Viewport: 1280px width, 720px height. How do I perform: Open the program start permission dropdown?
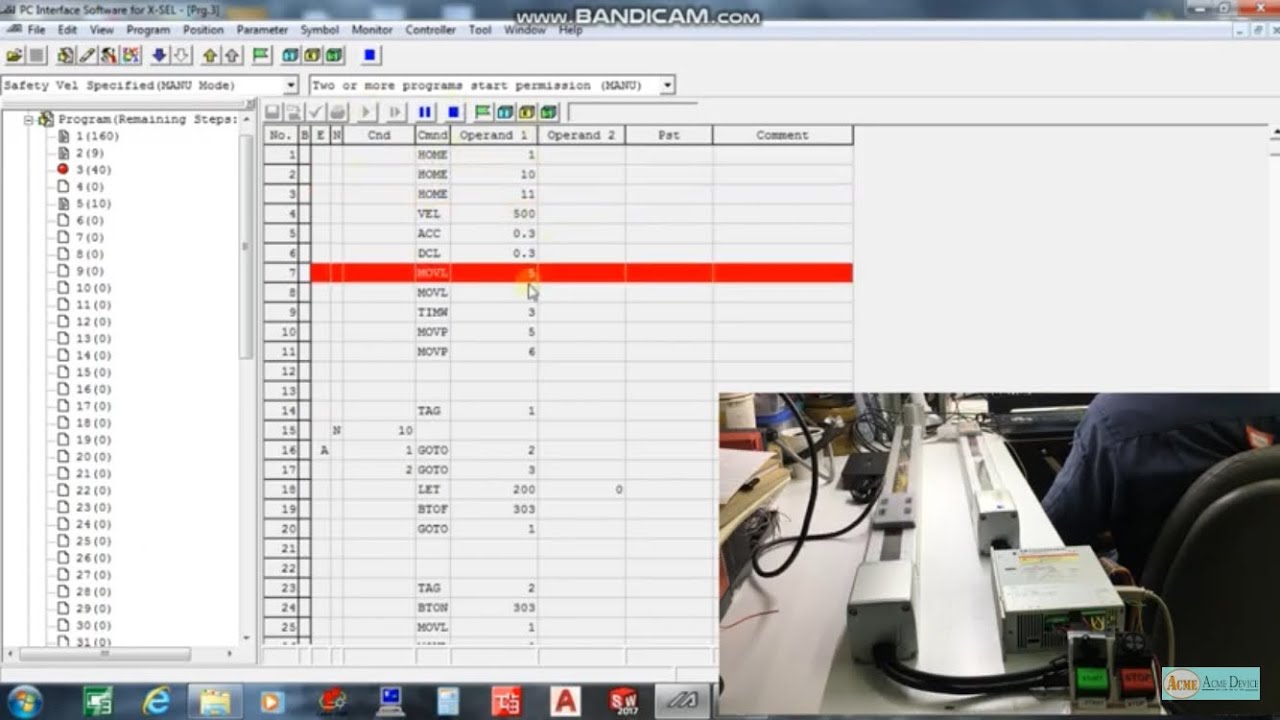667,86
